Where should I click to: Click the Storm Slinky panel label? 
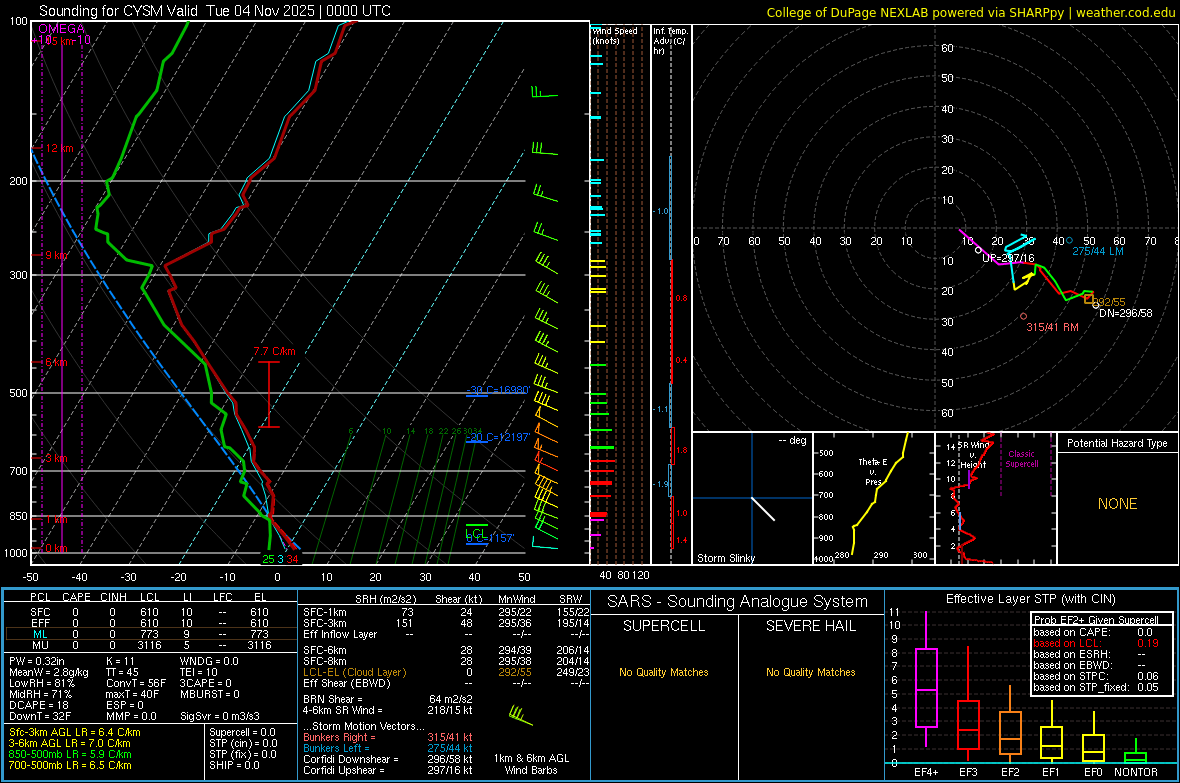coord(725,558)
